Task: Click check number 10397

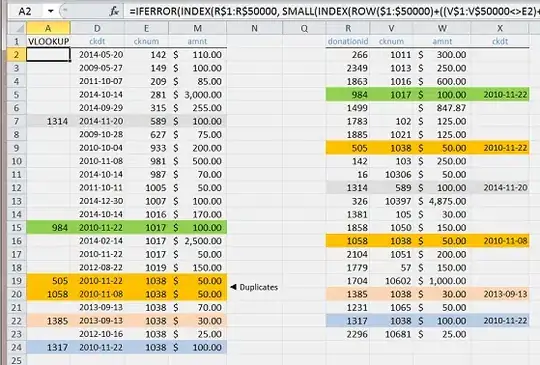Action: tap(398, 201)
